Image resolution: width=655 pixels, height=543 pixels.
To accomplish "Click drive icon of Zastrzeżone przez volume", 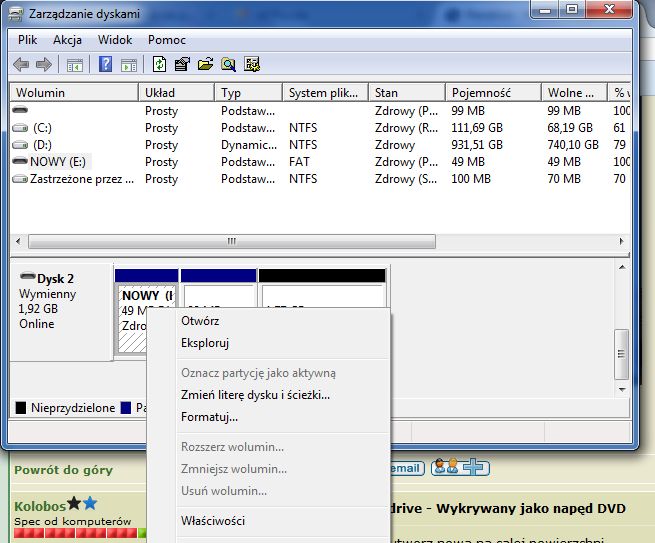I will (x=20, y=179).
